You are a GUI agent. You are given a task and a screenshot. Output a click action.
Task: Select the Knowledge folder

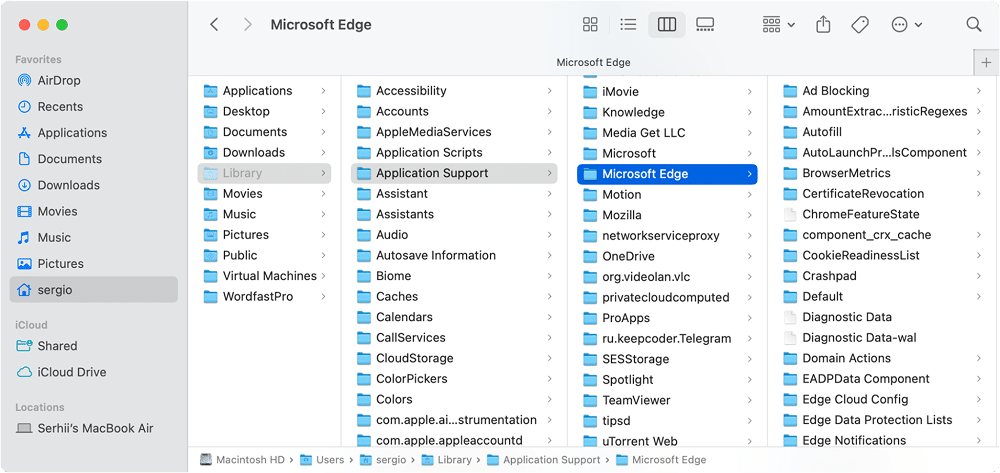pos(667,112)
